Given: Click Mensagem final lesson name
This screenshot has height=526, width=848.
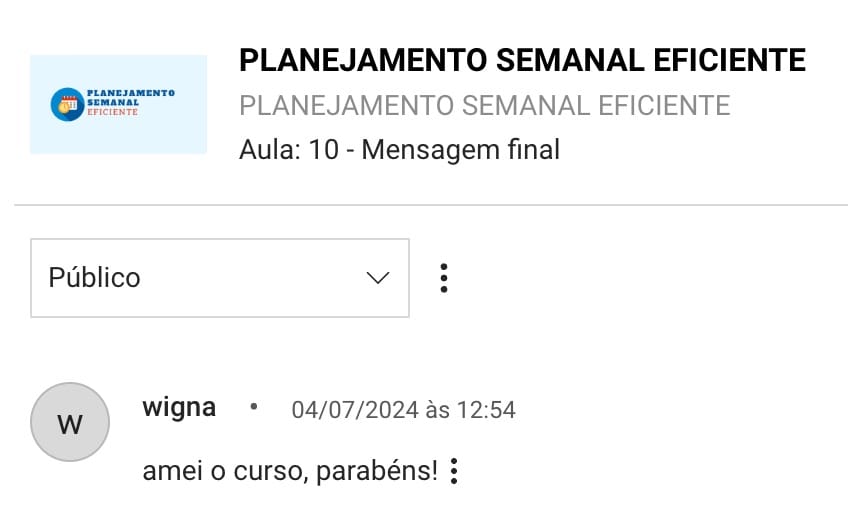Looking at the screenshot, I should tap(460, 150).
